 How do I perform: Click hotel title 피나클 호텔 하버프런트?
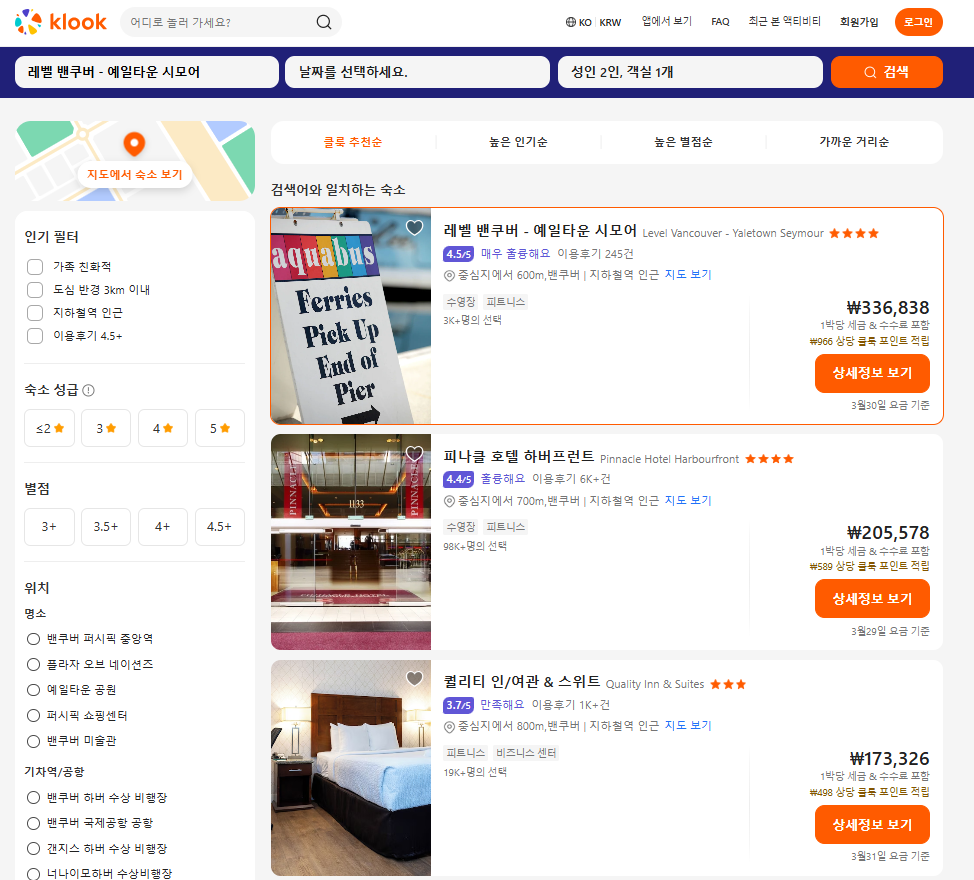pyautogui.click(x=519, y=456)
